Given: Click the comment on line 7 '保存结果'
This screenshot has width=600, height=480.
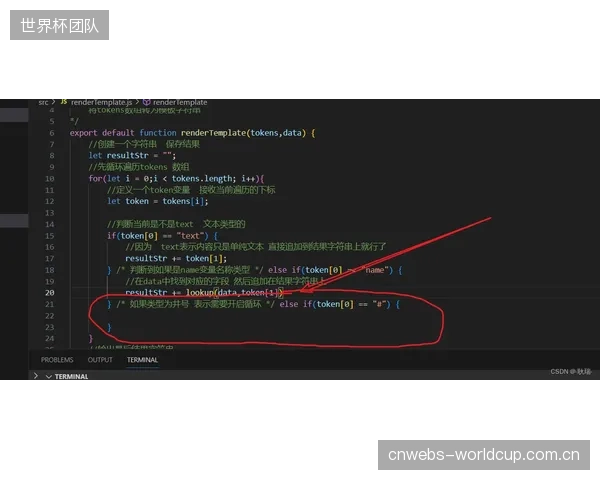Looking at the screenshot, I should (183, 144).
